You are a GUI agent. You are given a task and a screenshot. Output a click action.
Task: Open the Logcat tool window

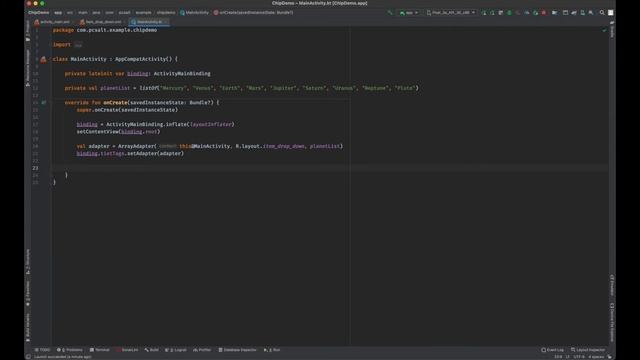176,350
